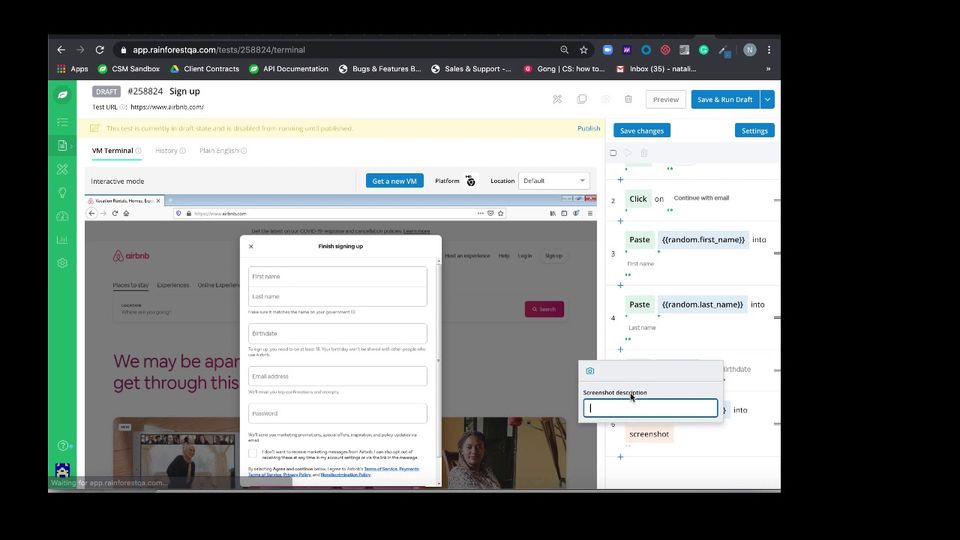Open the Location Default dropdown
This screenshot has height=540, width=960.
(554, 181)
